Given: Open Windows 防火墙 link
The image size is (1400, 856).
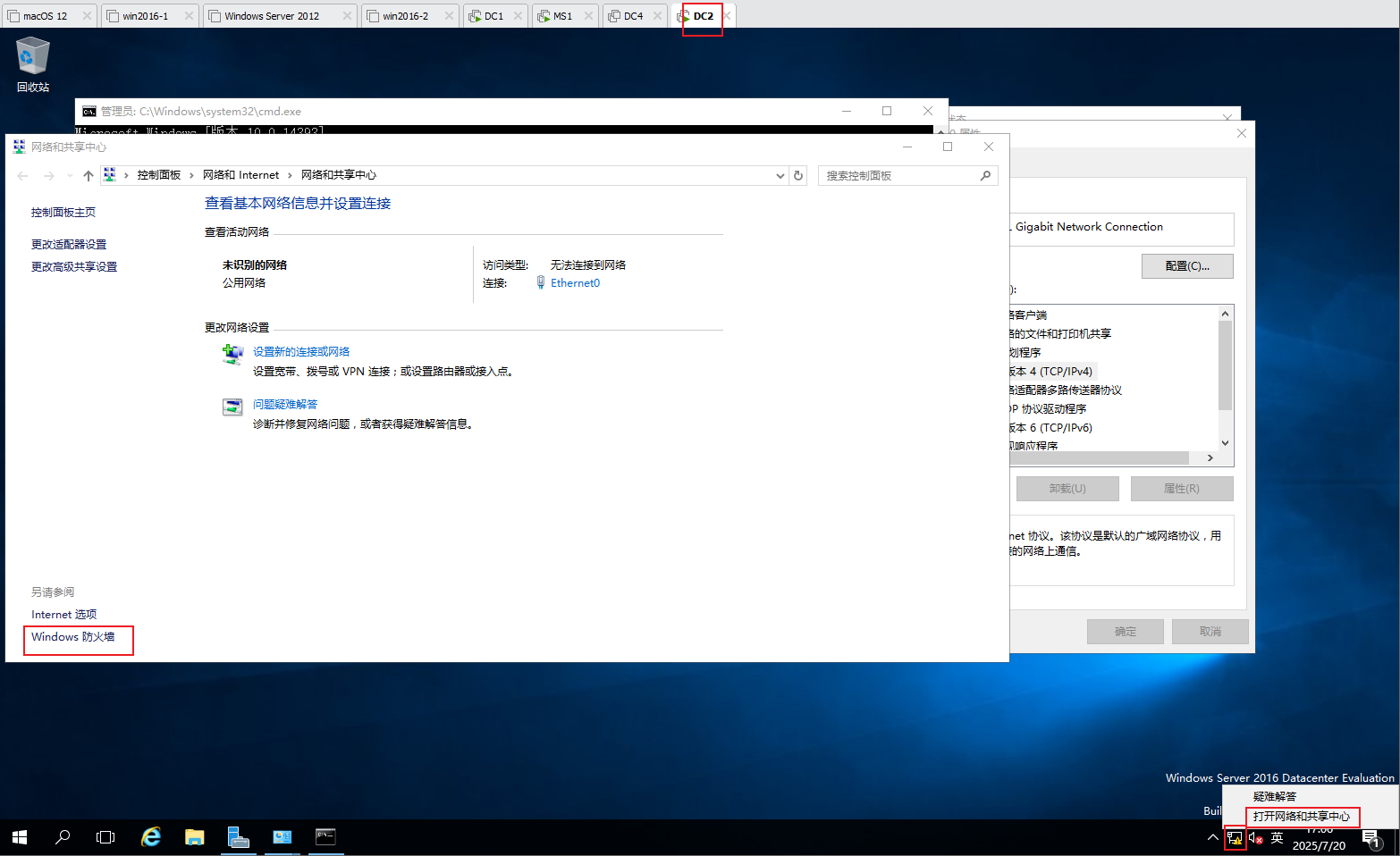Looking at the screenshot, I should pyautogui.click(x=73, y=637).
